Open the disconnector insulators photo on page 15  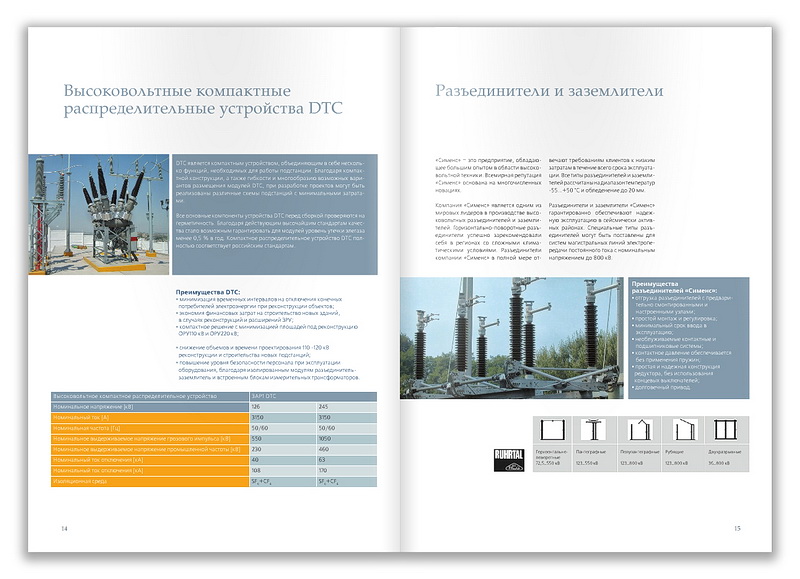click(x=512, y=338)
